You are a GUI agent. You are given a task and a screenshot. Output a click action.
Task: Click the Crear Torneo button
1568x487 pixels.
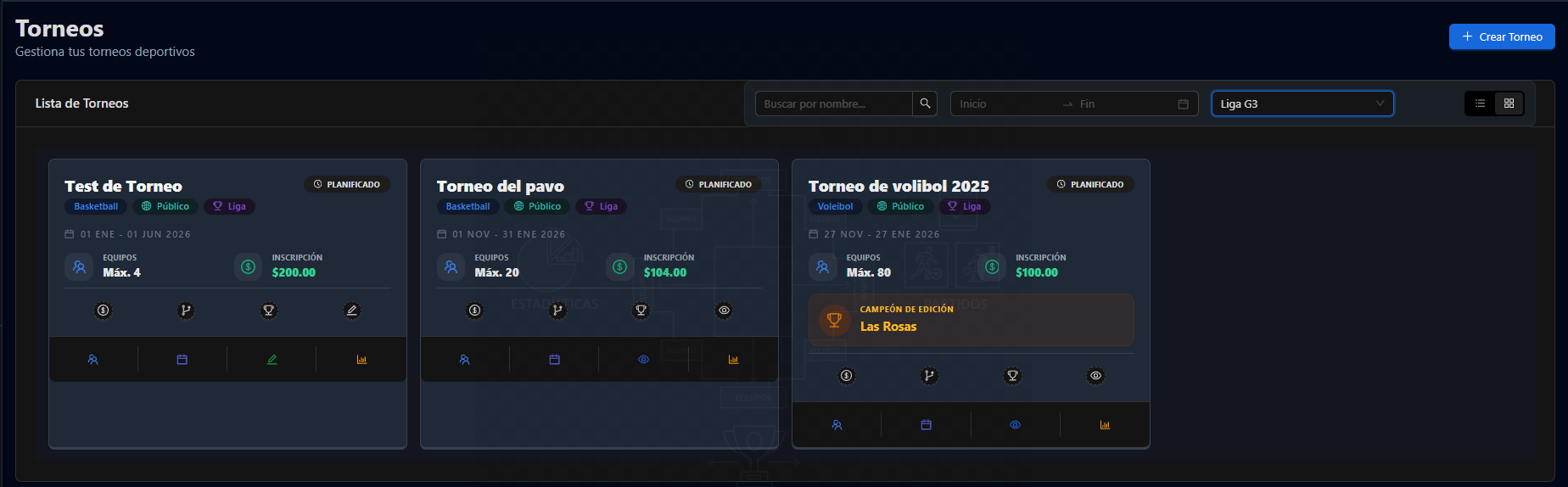[1502, 36]
